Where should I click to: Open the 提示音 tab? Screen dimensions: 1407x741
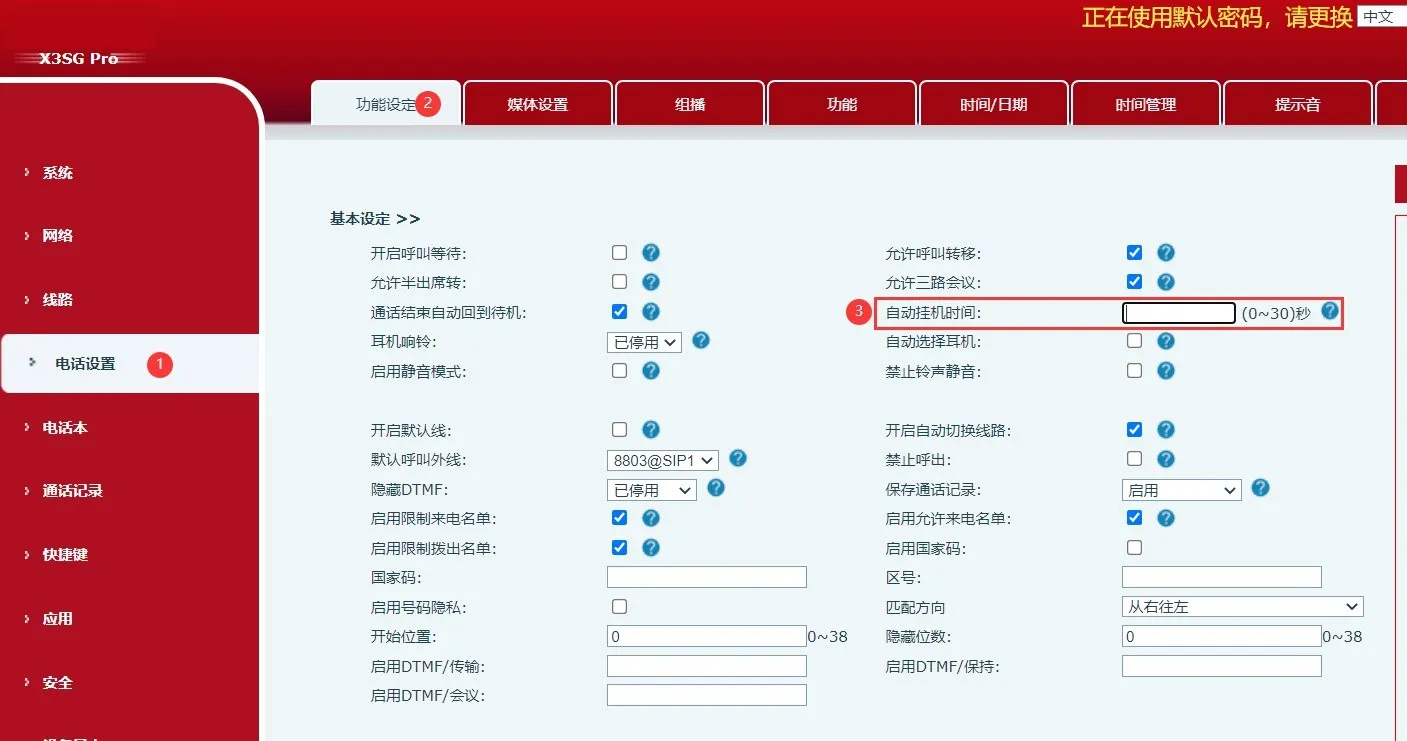pos(1297,103)
